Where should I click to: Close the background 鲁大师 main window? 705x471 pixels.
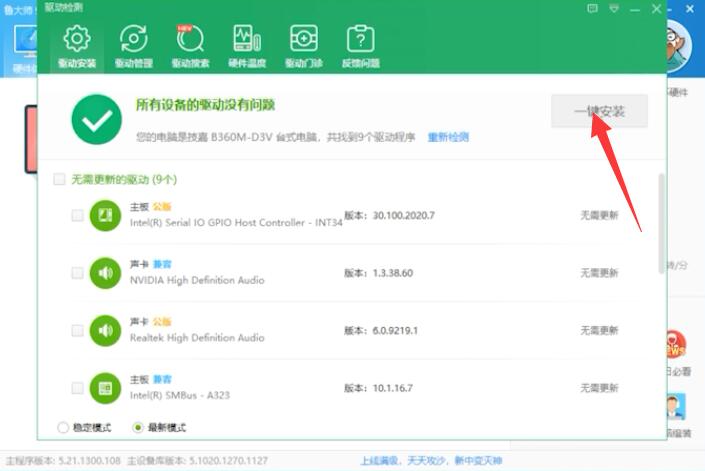(x=690, y=9)
